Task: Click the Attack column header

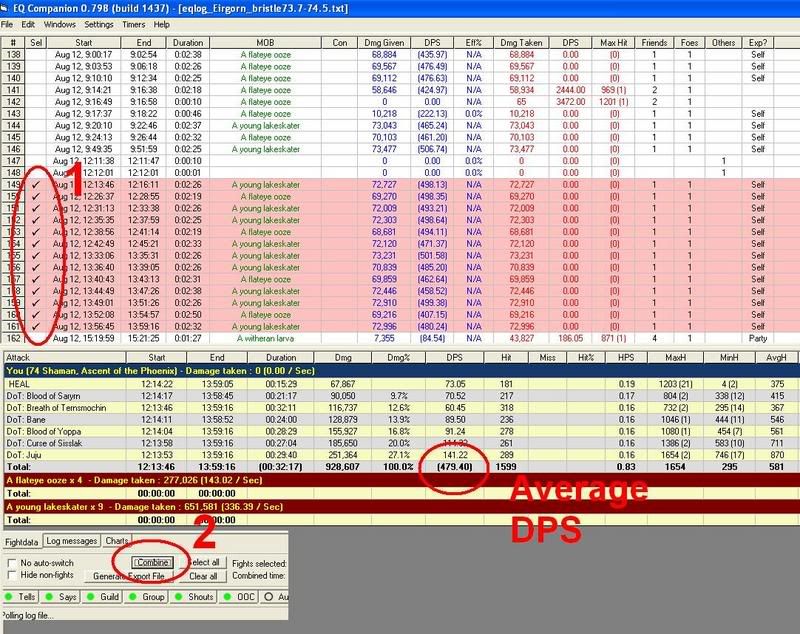Action: pyautogui.click(x=64, y=358)
